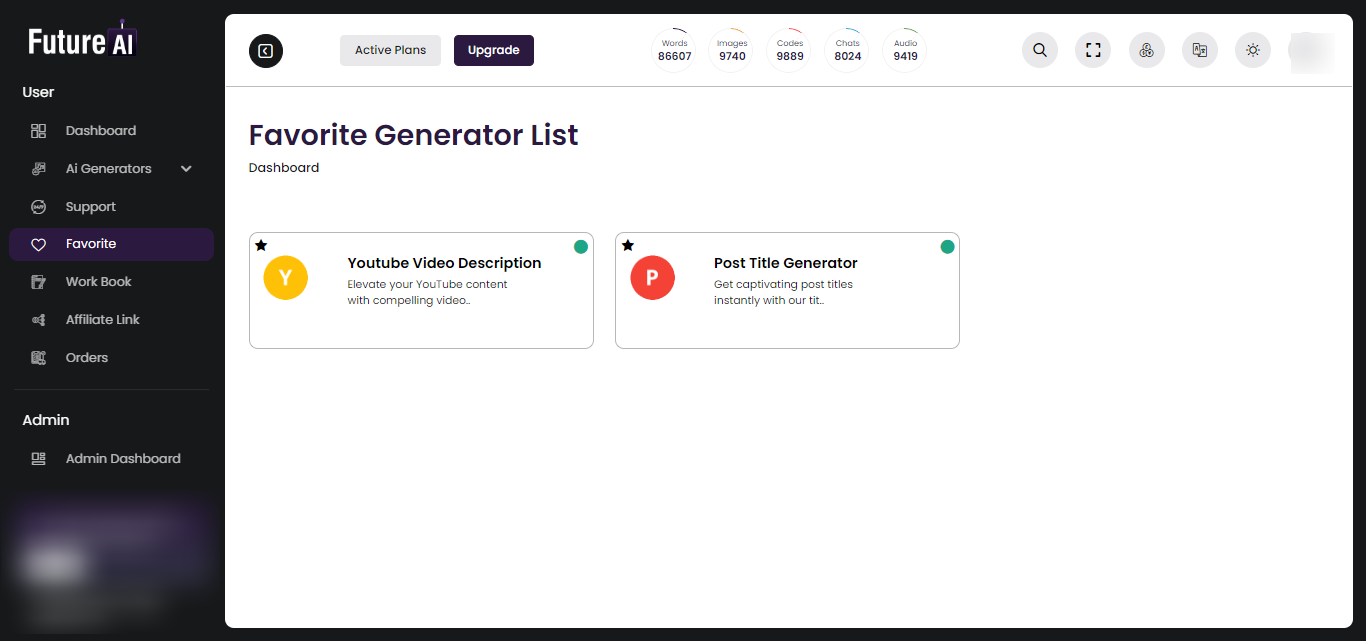Collapse the Ai Generators chevron
The image size is (1366, 641).
[x=185, y=168]
